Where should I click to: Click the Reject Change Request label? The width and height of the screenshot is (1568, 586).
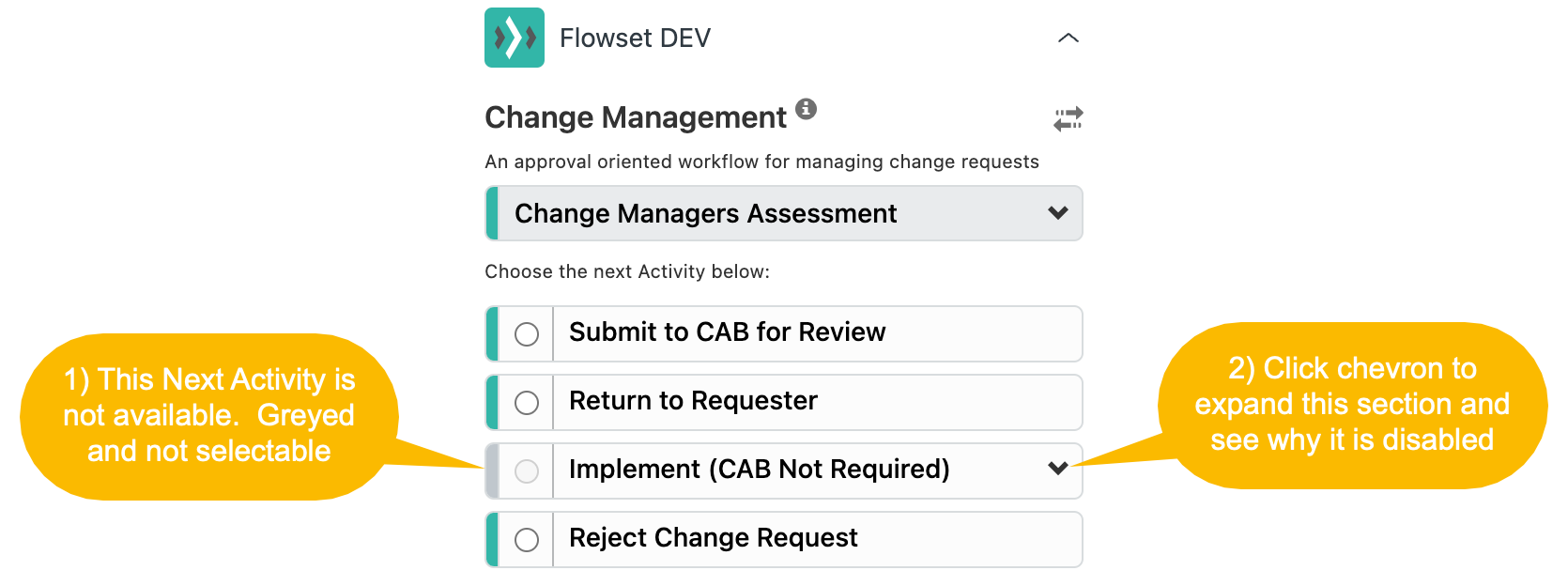click(x=714, y=537)
